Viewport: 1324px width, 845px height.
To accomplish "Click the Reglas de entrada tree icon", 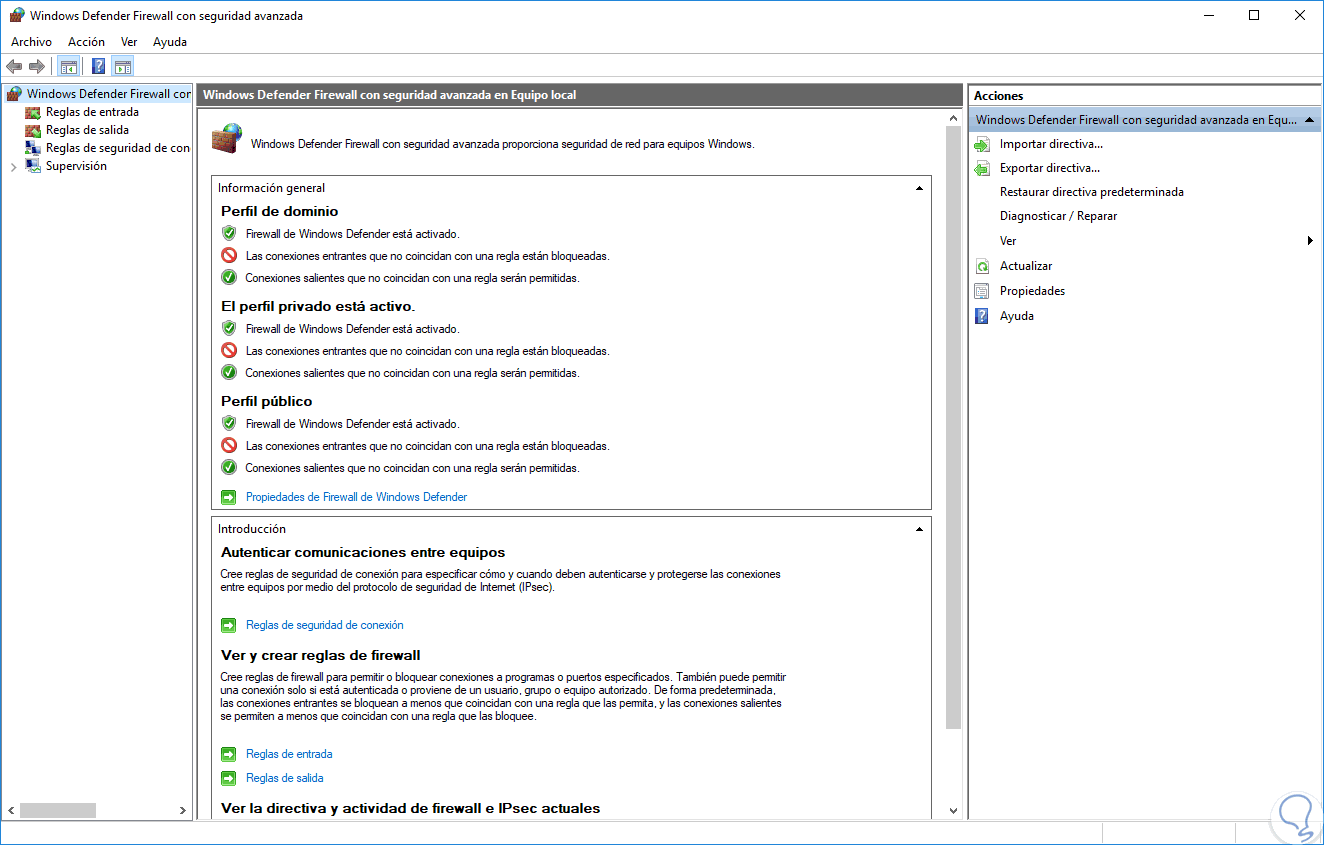I will tap(33, 112).
